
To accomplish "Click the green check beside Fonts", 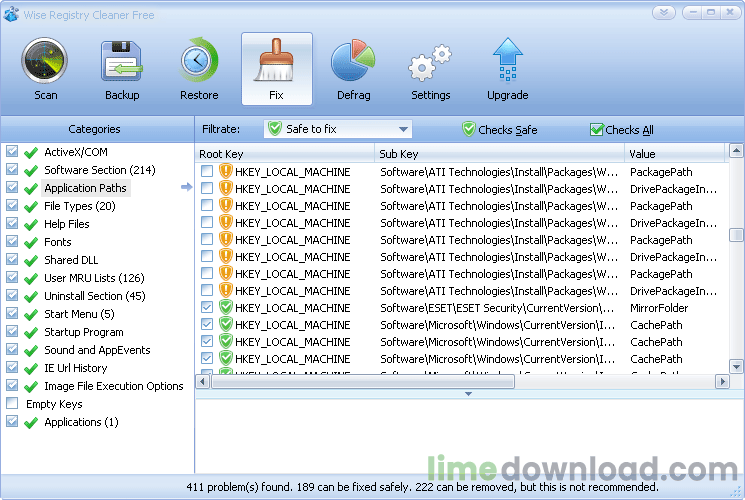I will click(31, 243).
